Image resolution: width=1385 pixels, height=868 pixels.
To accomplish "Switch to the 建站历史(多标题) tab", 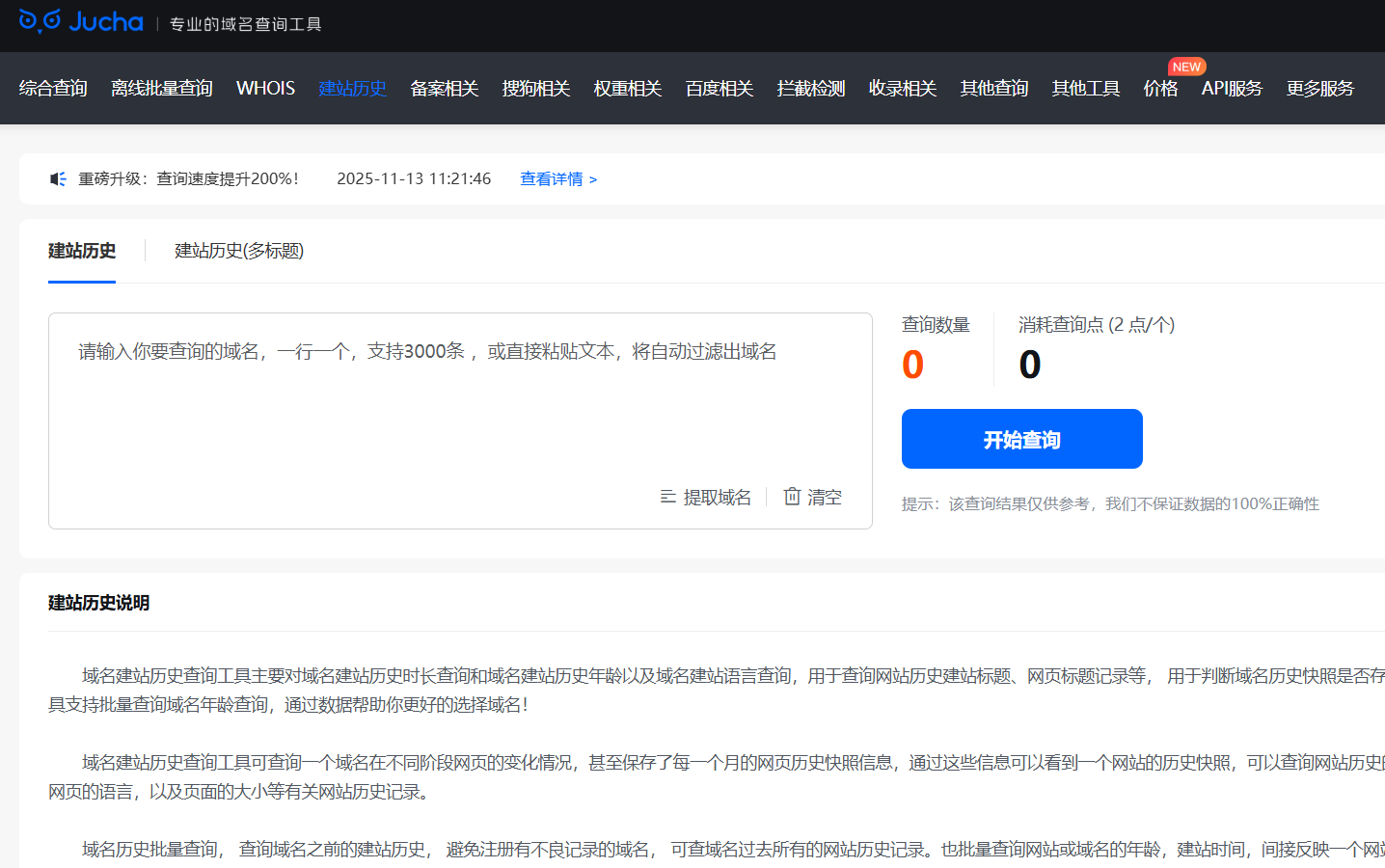I will tap(239, 251).
